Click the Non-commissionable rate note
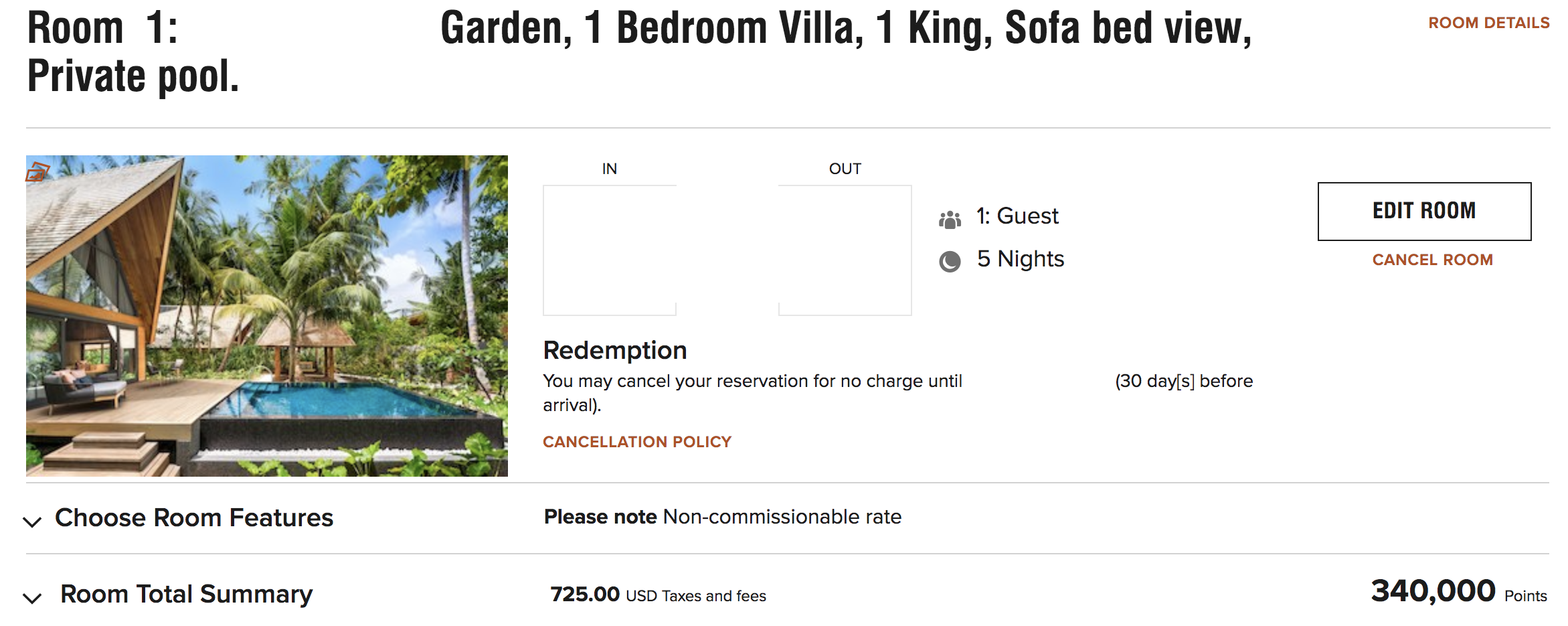Screen dimensions: 1568x626 point(782,517)
